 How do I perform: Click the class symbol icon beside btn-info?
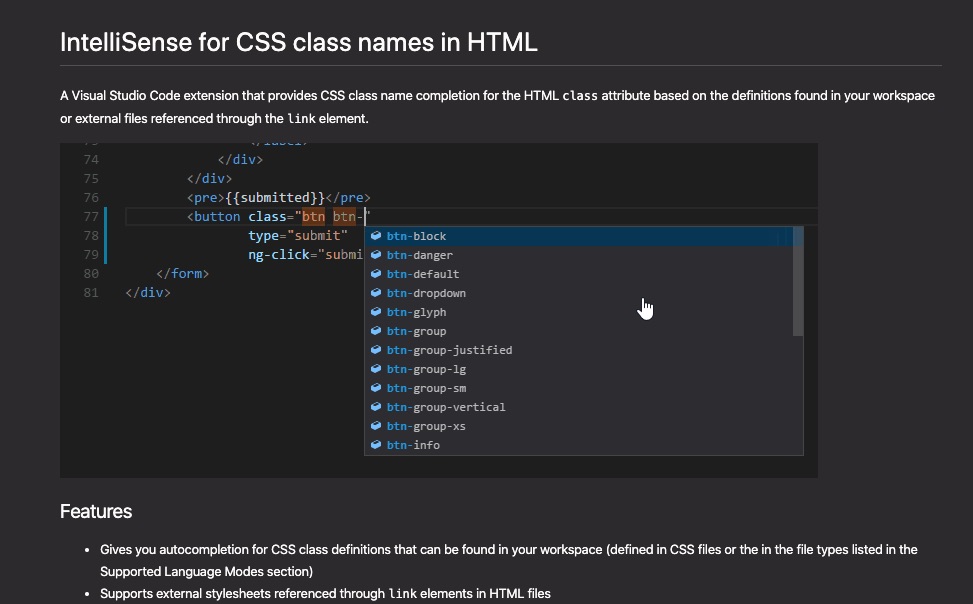375,445
